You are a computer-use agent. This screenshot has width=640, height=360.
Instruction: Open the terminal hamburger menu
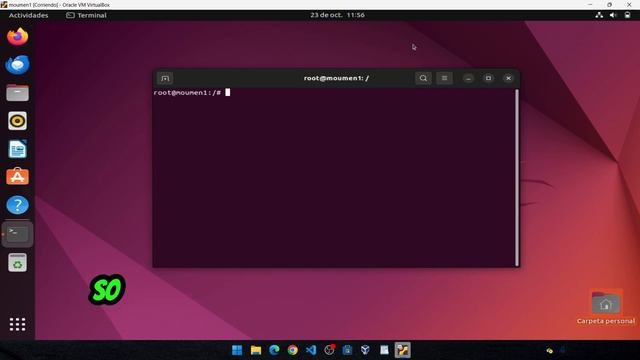[x=444, y=78]
